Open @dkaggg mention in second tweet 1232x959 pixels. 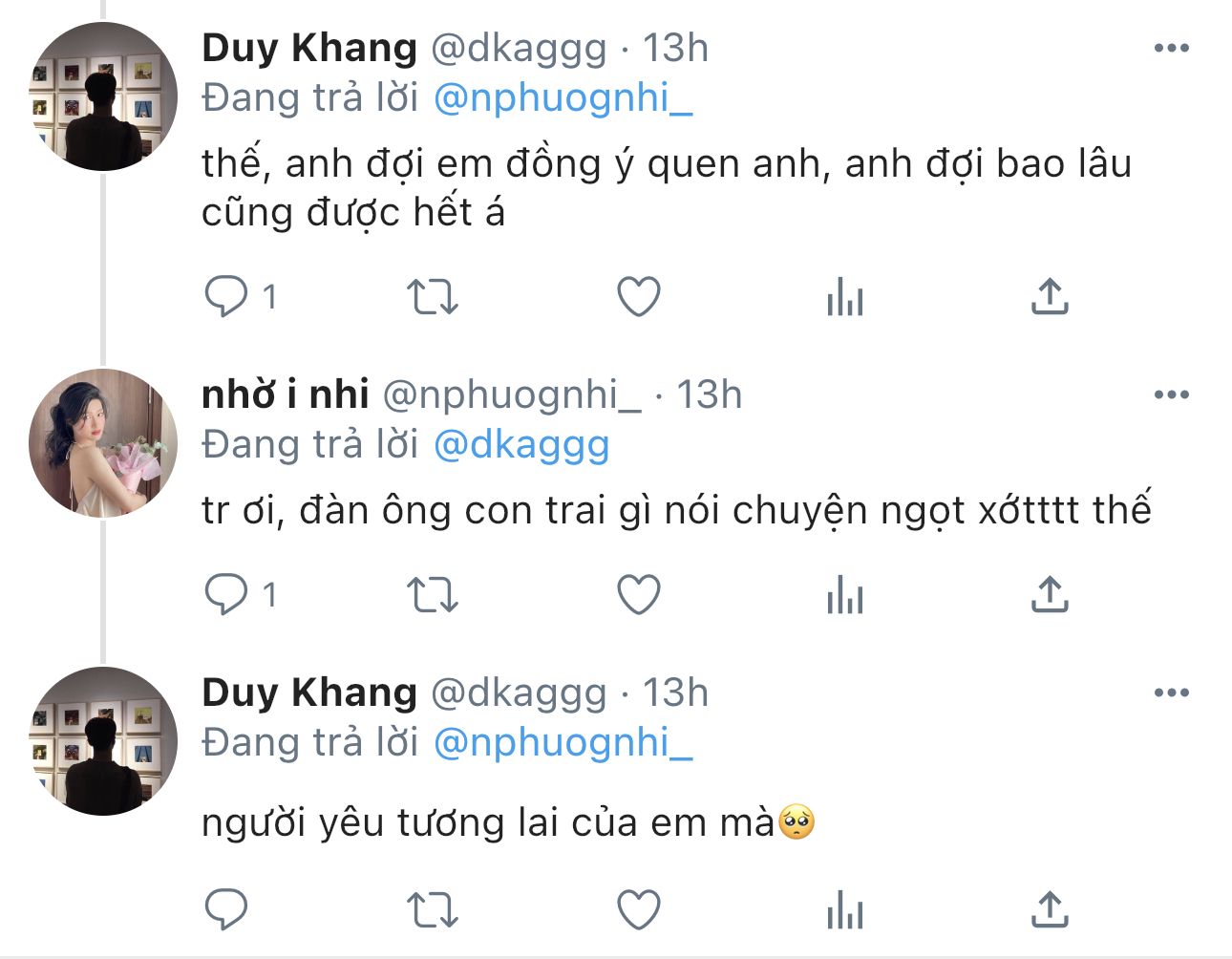click(x=521, y=445)
